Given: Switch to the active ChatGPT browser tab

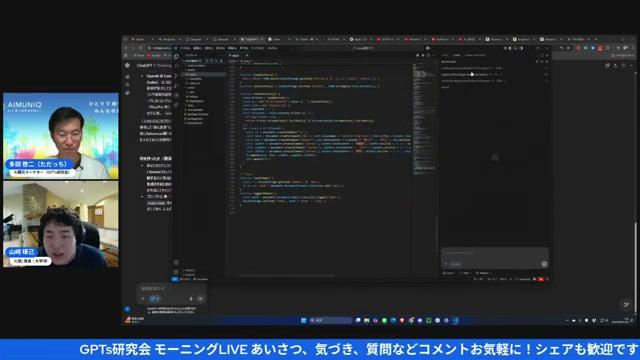Looking at the screenshot, I should click(x=251, y=39).
